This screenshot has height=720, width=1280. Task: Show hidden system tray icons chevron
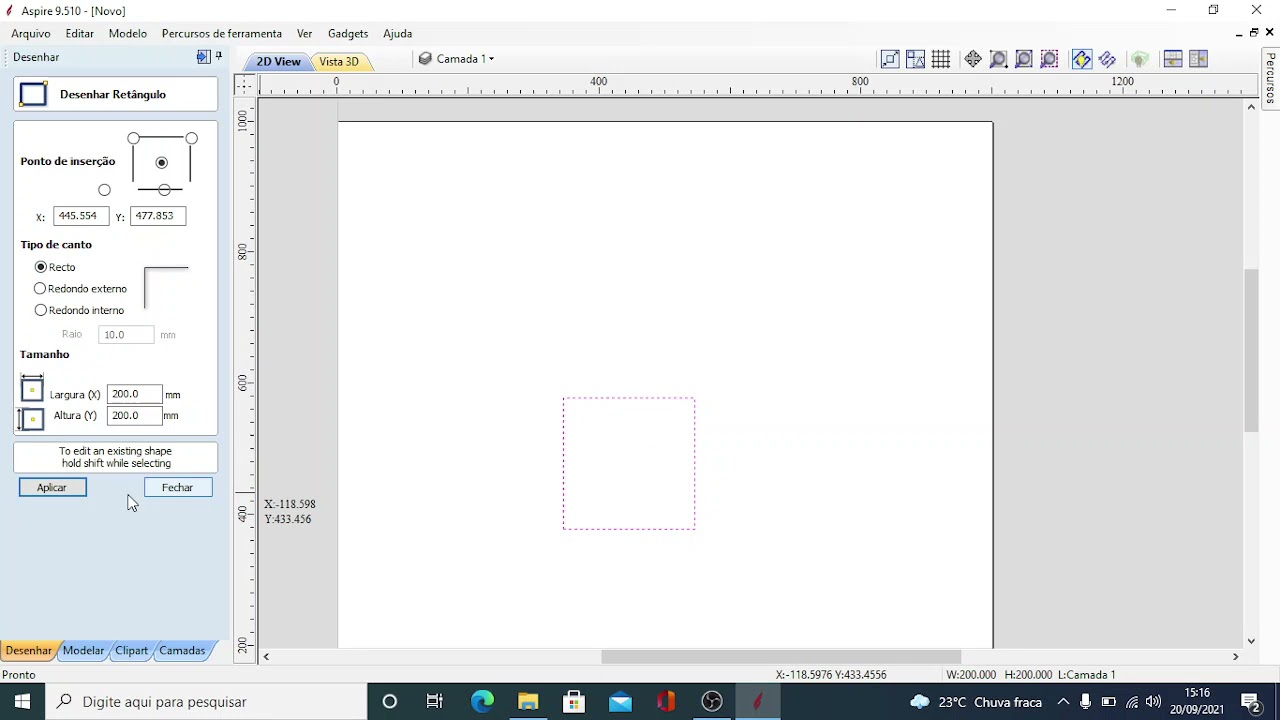1063,701
